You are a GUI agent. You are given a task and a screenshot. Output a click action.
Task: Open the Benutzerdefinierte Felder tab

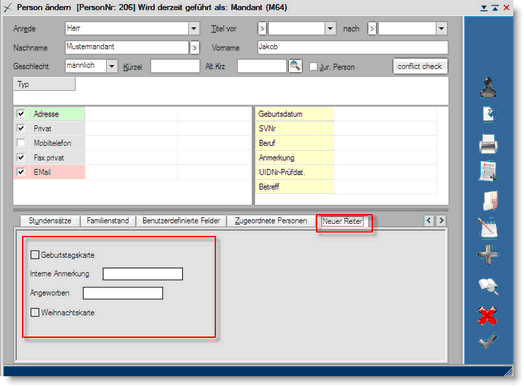point(181,221)
